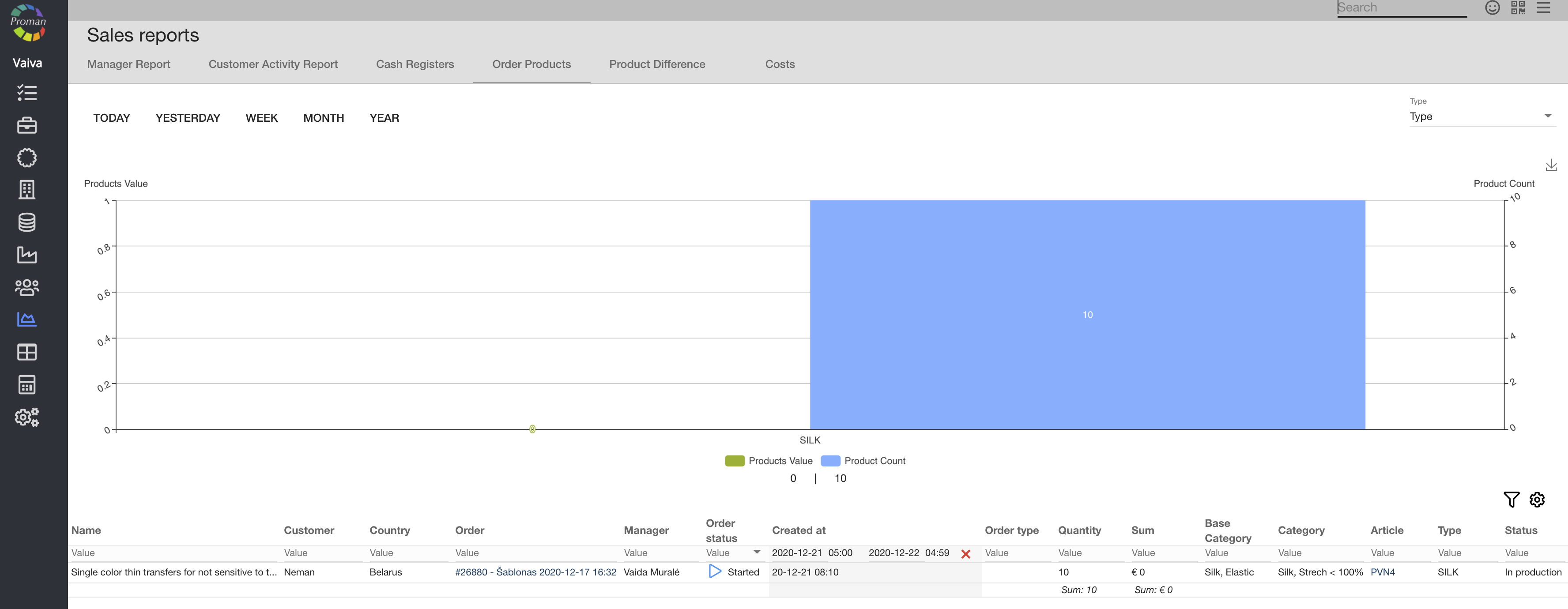
Task: Expand the Order status filter dropdown
Action: click(x=757, y=553)
